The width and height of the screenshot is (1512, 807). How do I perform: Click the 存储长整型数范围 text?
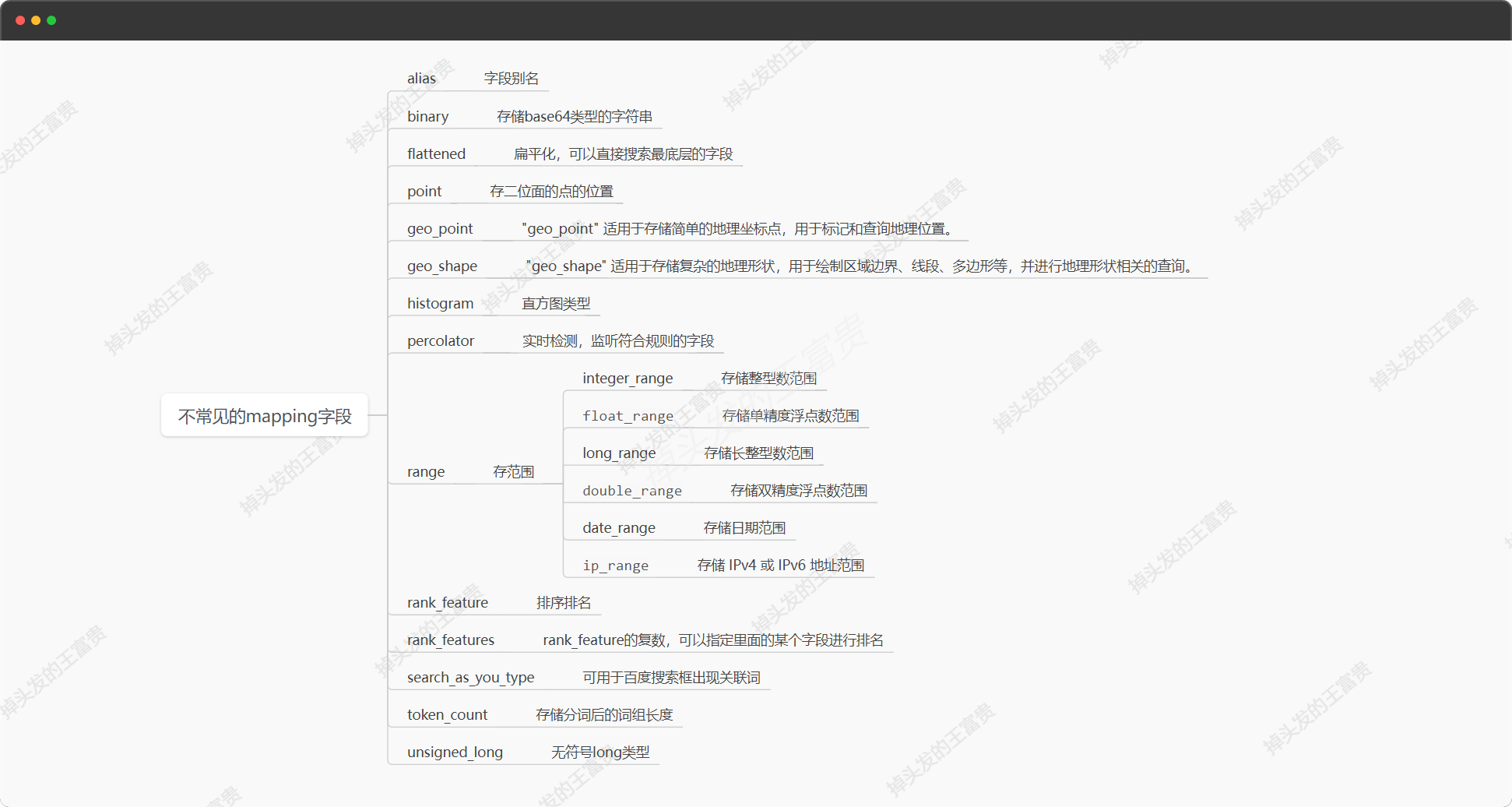759,453
